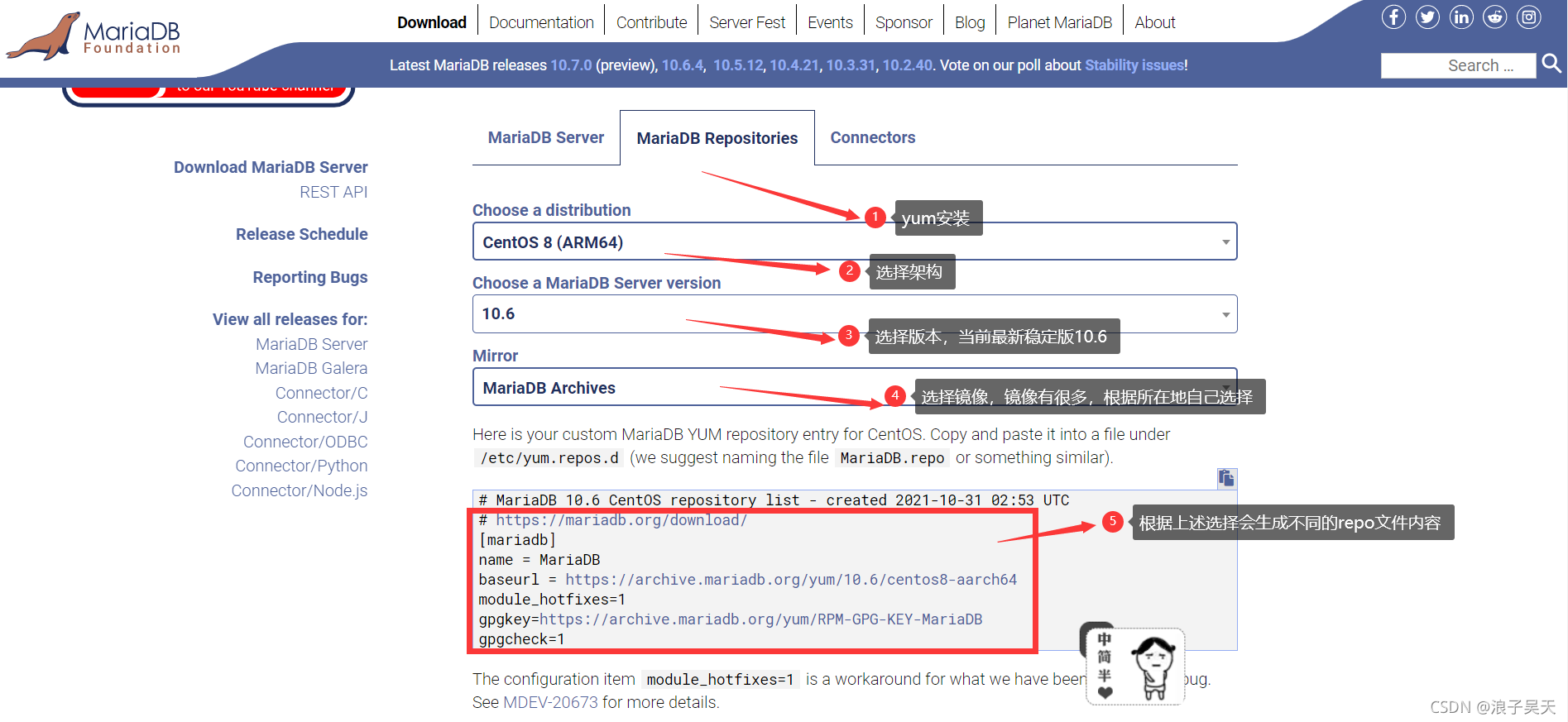1568x722 pixels.
Task: Click the /etc/yum.repos.d path text
Action: point(549,458)
